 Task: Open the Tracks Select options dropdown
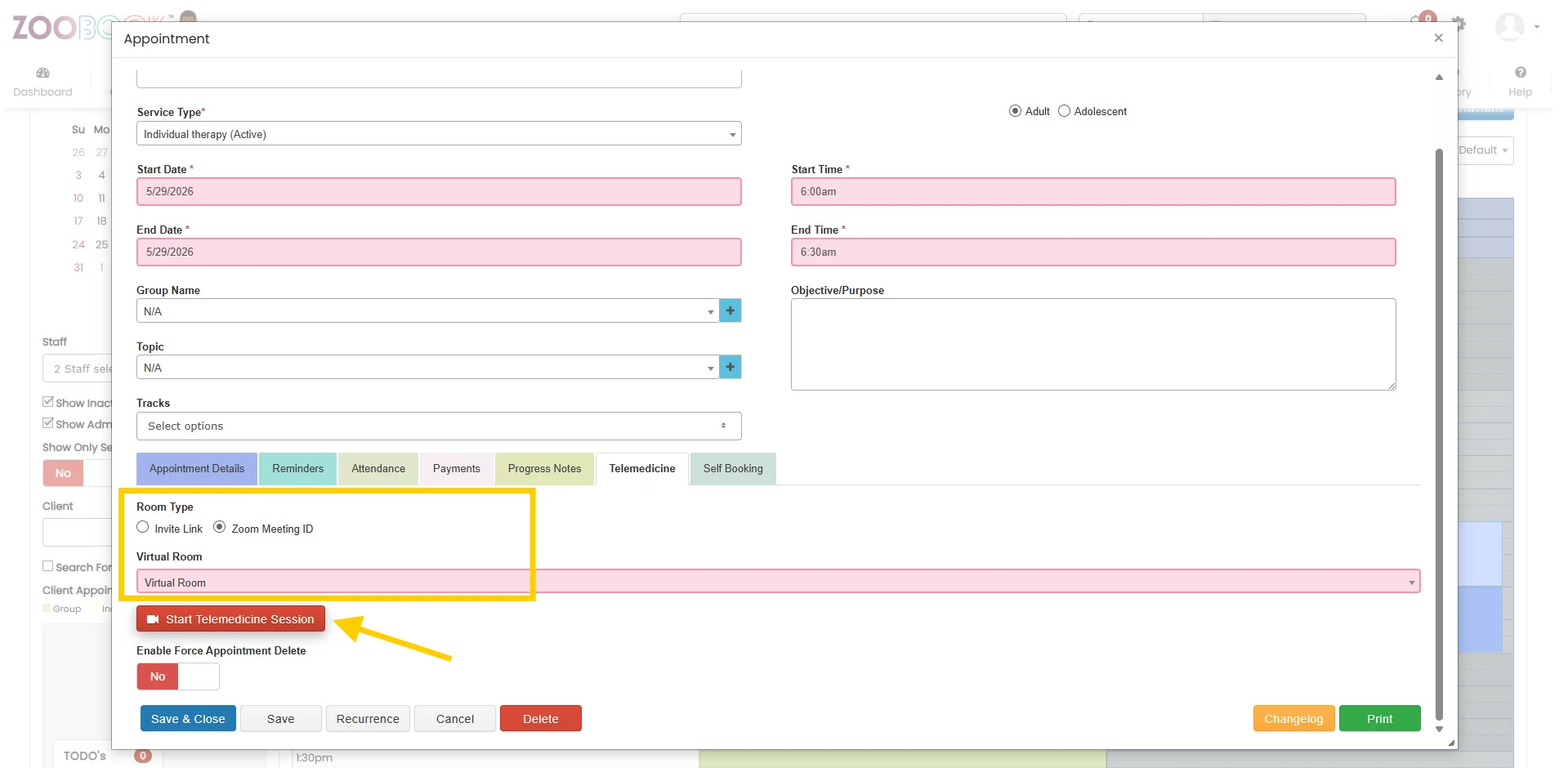pyautogui.click(x=439, y=426)
